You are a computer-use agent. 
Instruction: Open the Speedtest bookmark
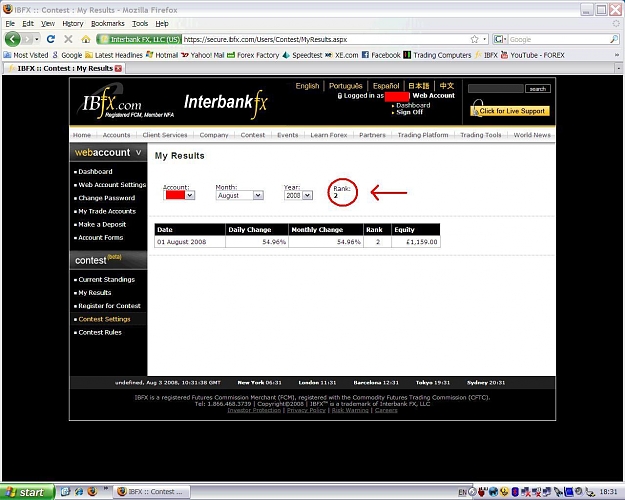tap(302, 55)
